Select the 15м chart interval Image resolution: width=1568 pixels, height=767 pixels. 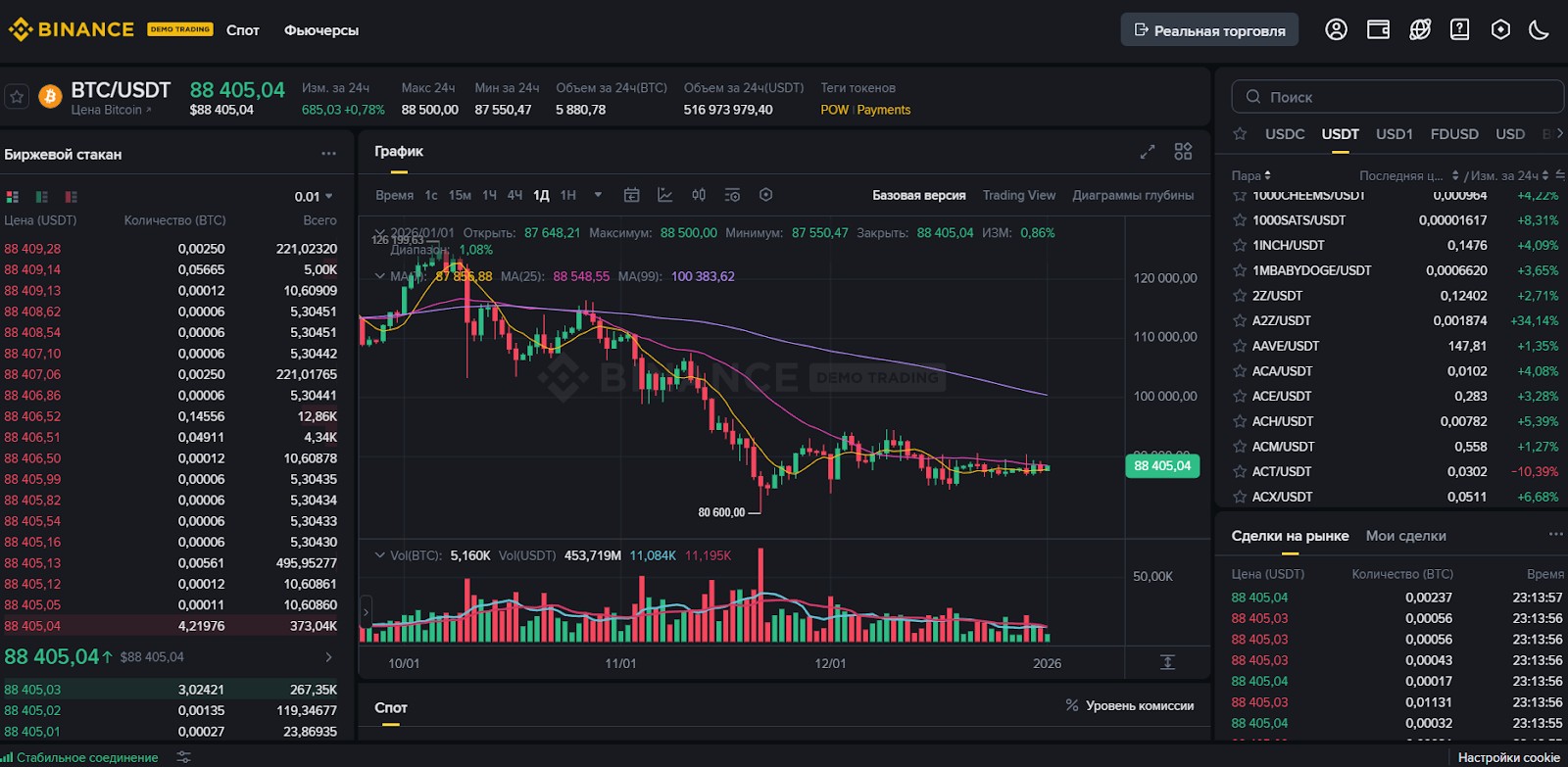460,195
